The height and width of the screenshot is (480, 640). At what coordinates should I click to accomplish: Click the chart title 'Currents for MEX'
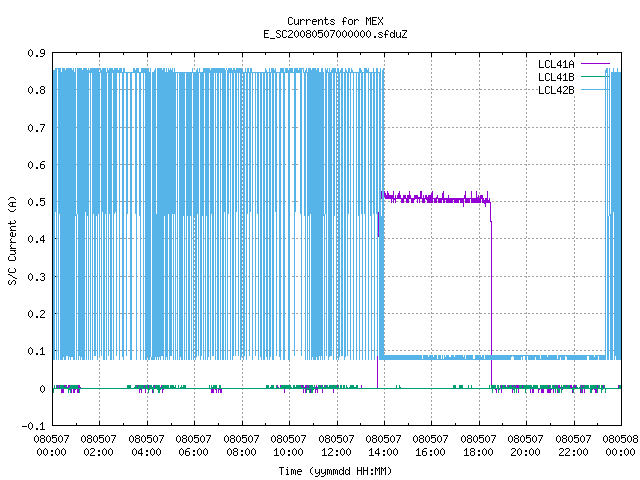tap(335, 21)
